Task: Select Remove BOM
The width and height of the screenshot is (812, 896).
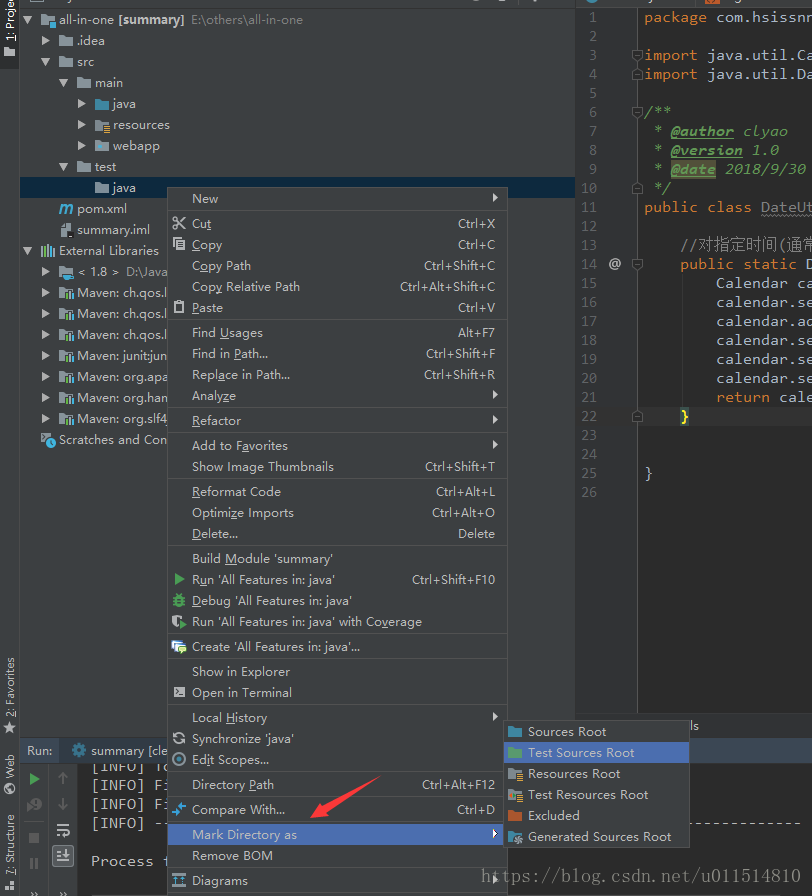Action: pyautogui.click(x=337, y=855)
